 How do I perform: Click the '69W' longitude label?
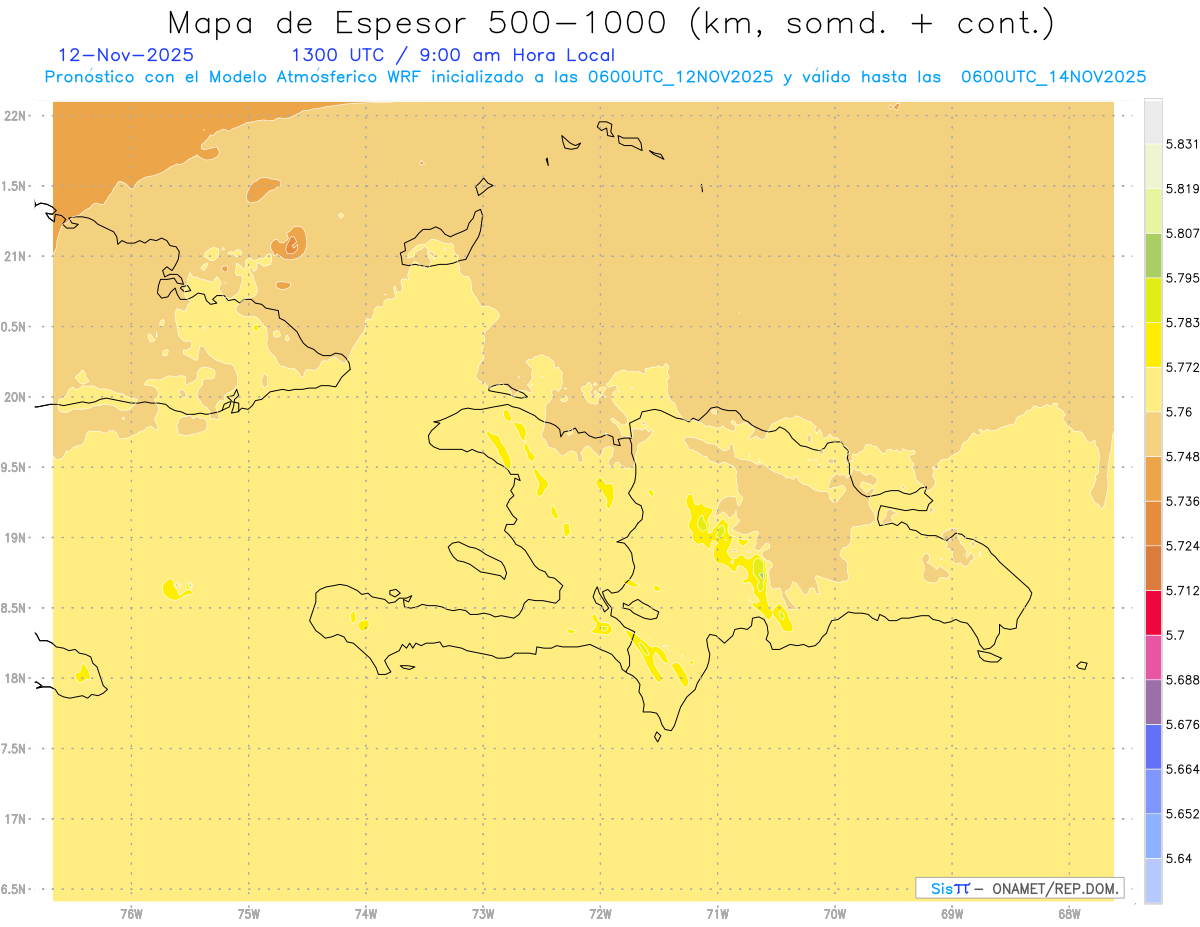click(x=952, y=914)
